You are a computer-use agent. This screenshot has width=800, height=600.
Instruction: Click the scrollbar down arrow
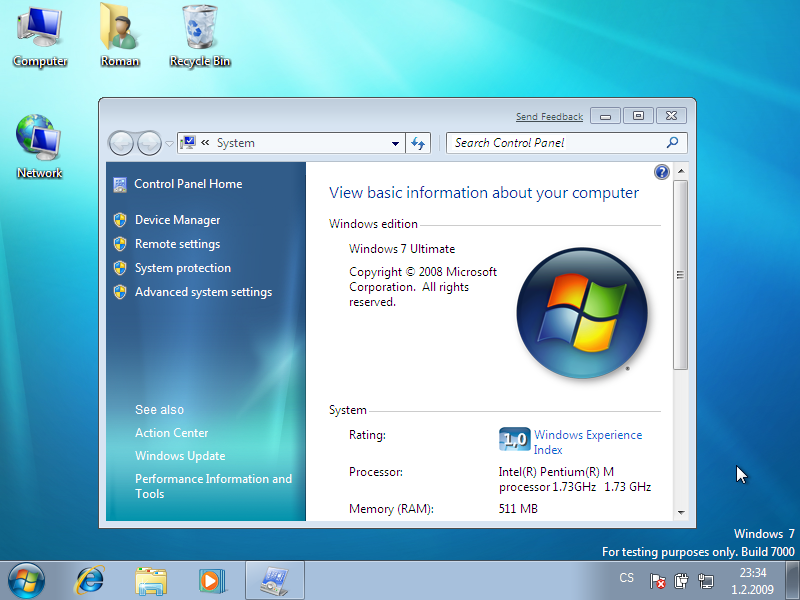(x=681, y=513)
